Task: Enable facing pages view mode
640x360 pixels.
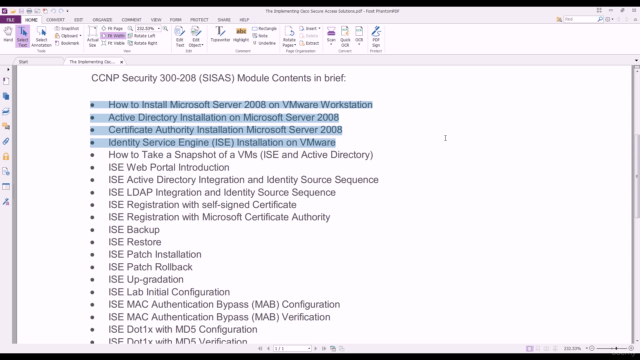Action: (x=547, y=349)
